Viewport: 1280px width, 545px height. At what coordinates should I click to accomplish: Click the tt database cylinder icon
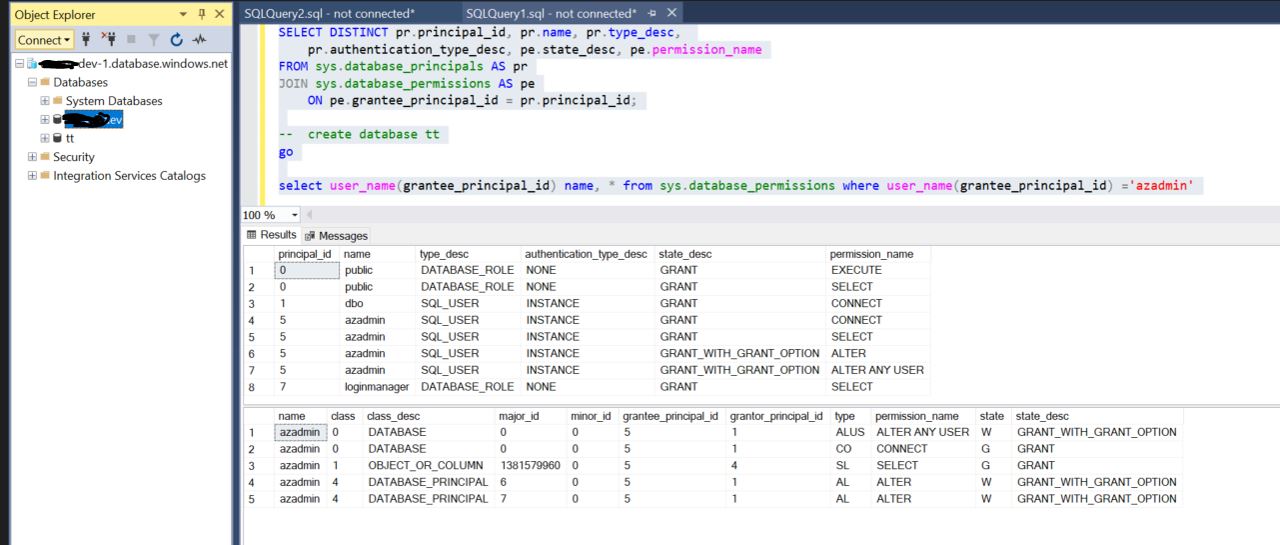pyautogui.click(x=57, y=138)
